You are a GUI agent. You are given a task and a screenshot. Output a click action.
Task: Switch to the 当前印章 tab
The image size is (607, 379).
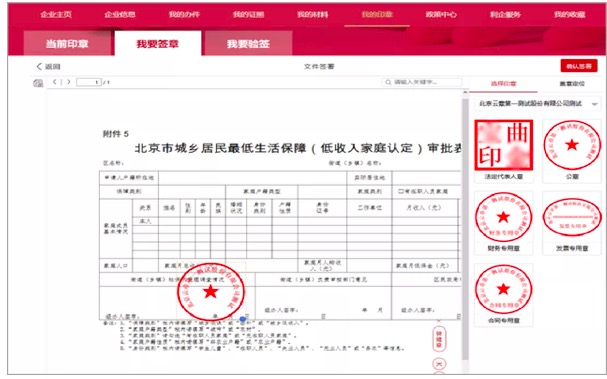pyautogui.click(x=67, y=44)
